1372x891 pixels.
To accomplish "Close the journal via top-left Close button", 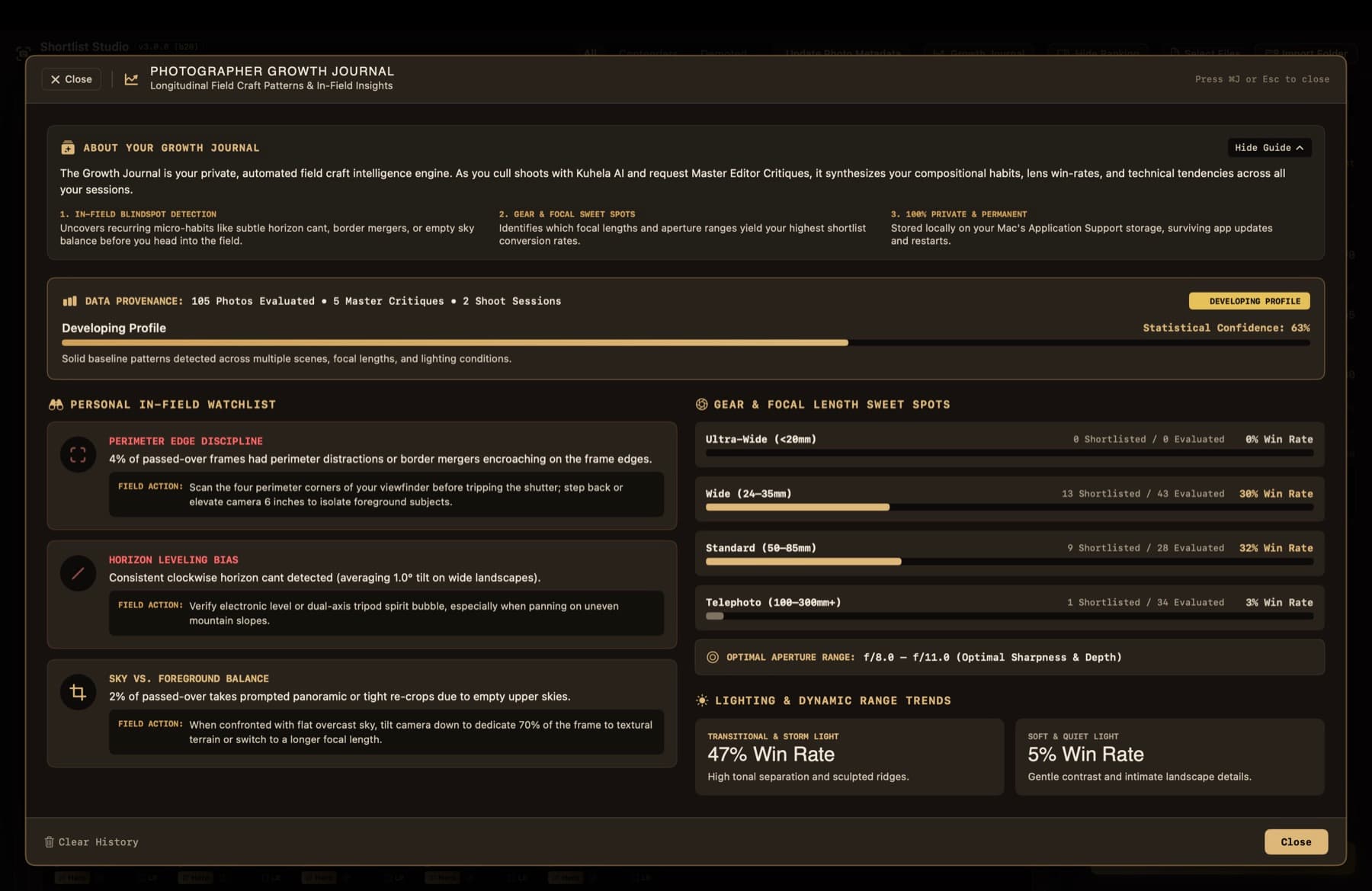I will pyautogui.click(x=72, y=79).
